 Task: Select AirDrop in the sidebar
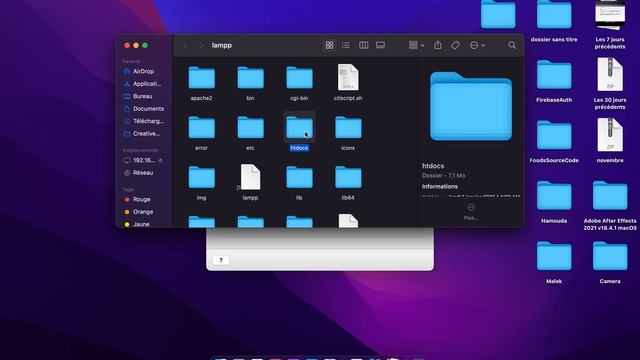[x=144, y=71]
